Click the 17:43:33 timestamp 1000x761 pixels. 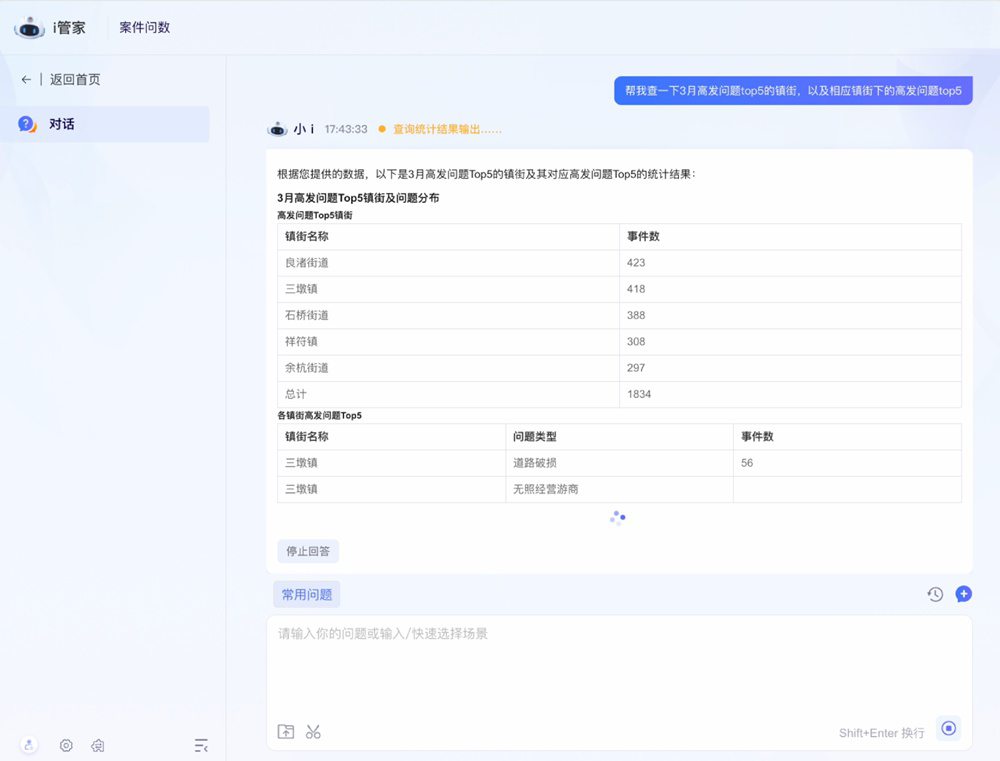346,129
